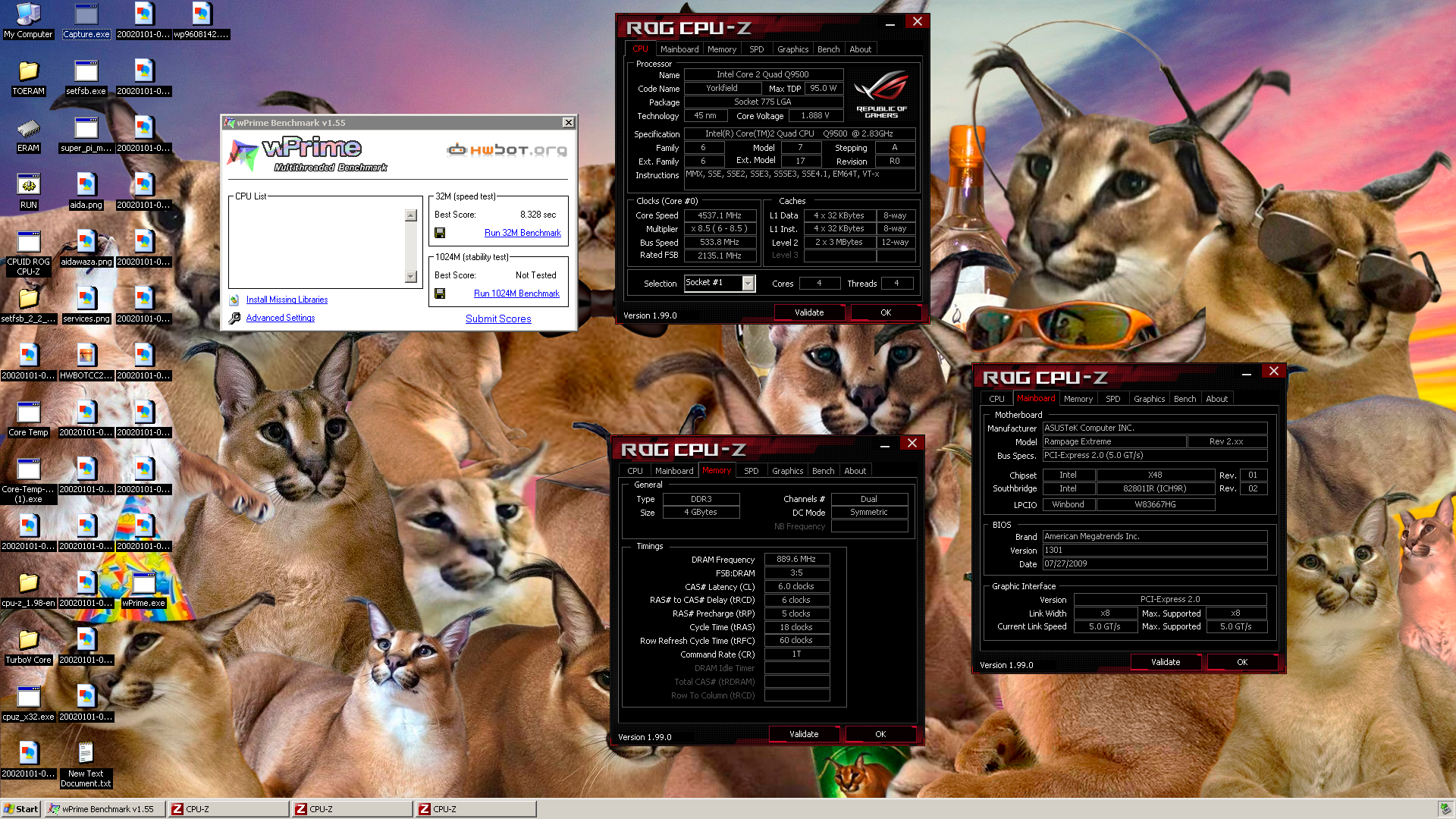Open My Computer desktop icon
The image size is (1456, 819).
(28, 20)
